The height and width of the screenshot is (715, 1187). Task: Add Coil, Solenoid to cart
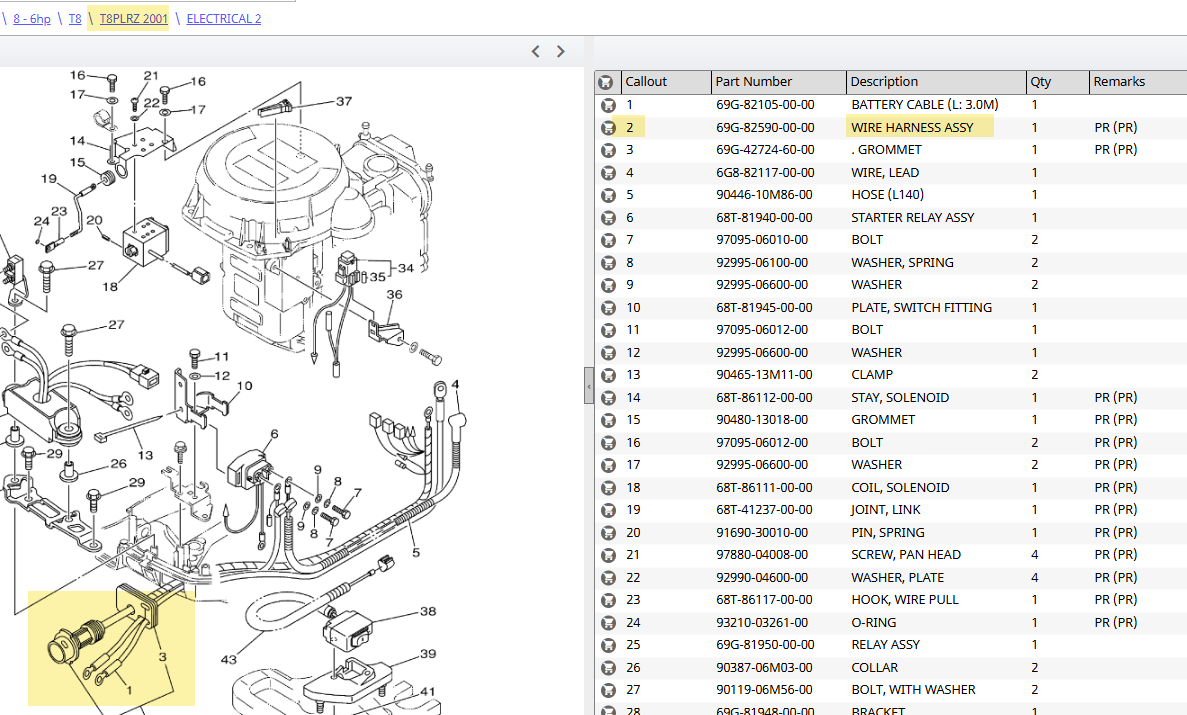click(x=608, y=488)
